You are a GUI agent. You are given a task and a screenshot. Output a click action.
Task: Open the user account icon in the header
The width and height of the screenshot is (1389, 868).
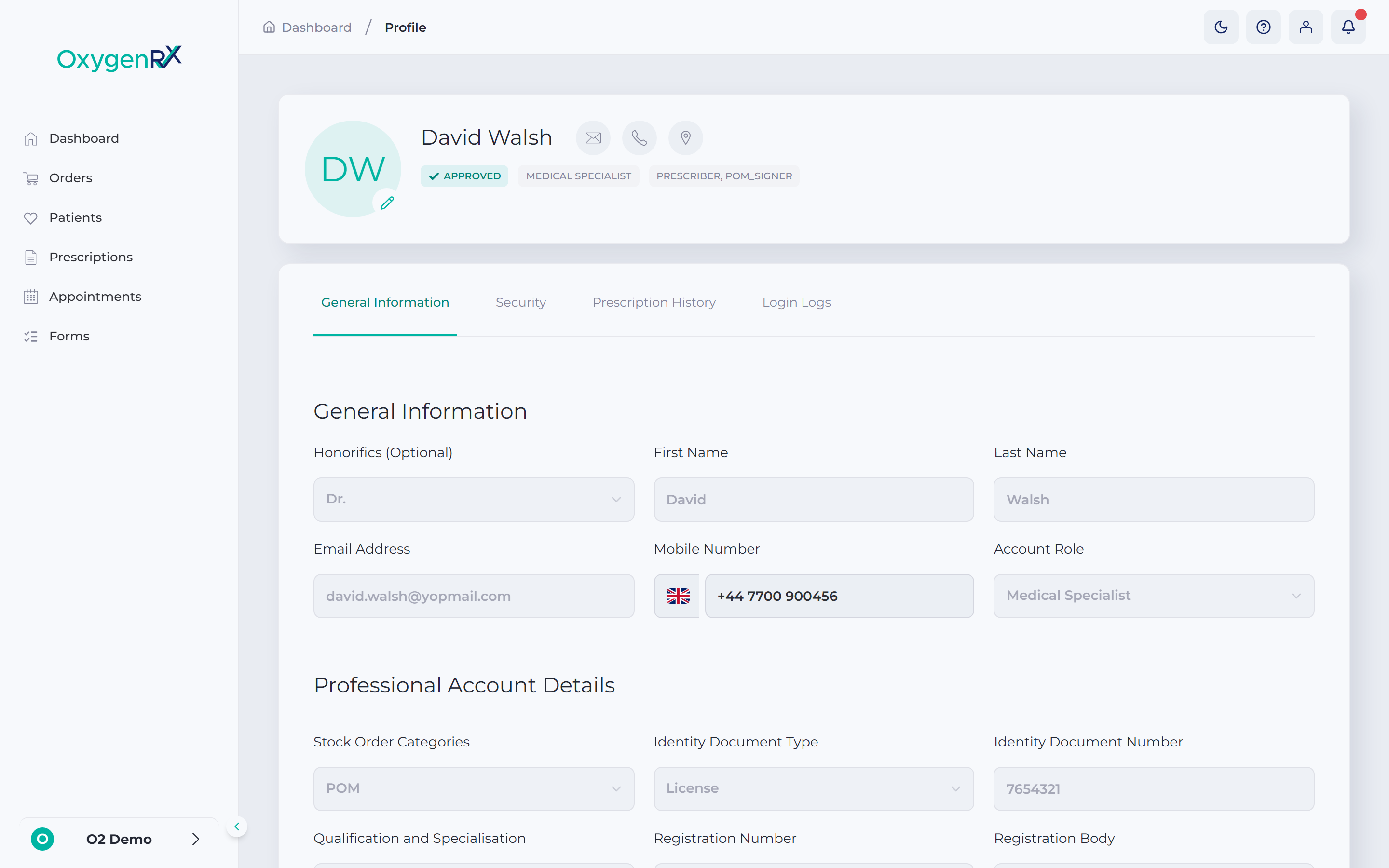[x=1306, y=27]
